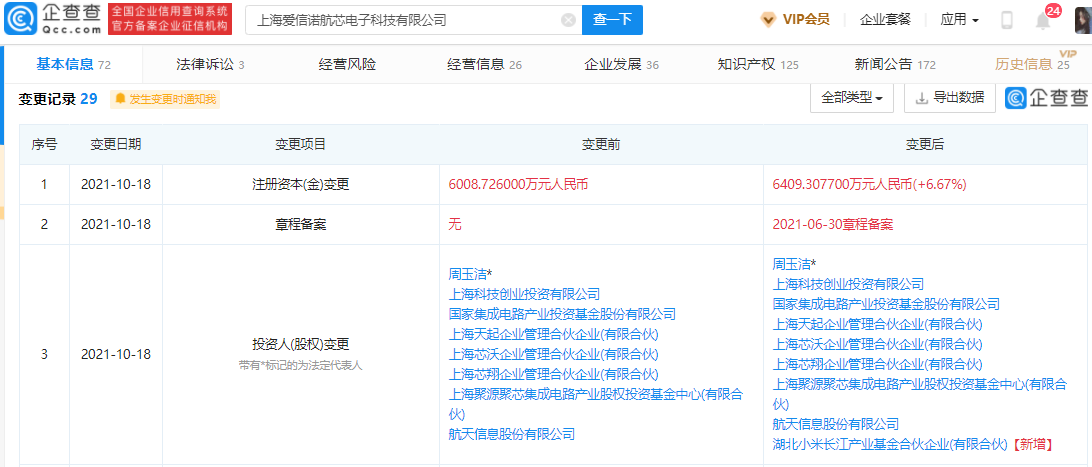Switch to the 法律诉讼 tab

210,65
